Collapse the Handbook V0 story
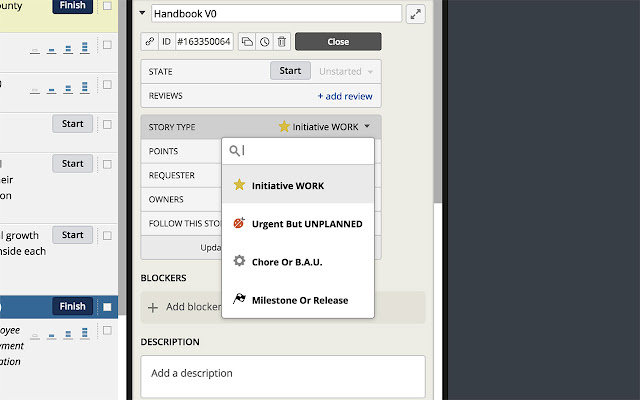Screen dimensions: 640x400 (142, 13)
